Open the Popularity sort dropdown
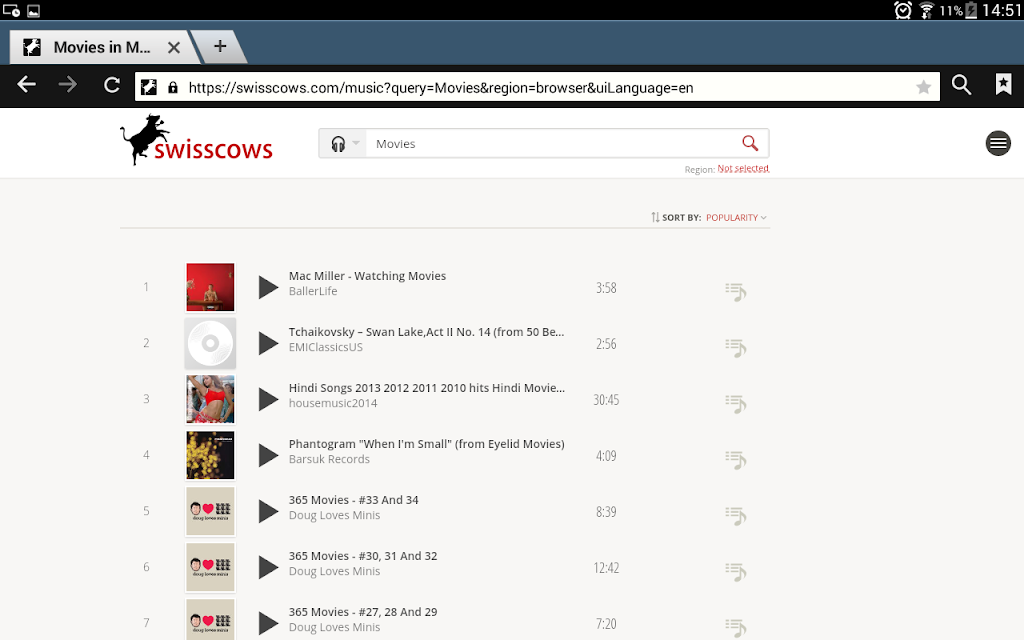The width and height of the screenshot is (1024, 640). (x=736, y=217)
